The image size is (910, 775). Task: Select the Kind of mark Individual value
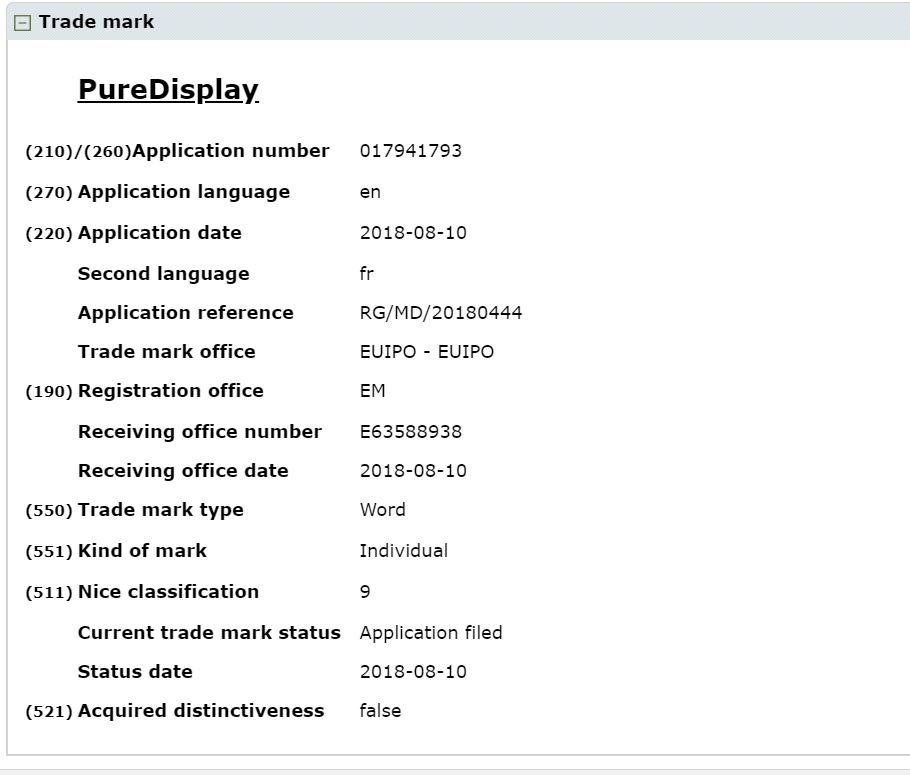pyautogui.click(x=404, y=550)
